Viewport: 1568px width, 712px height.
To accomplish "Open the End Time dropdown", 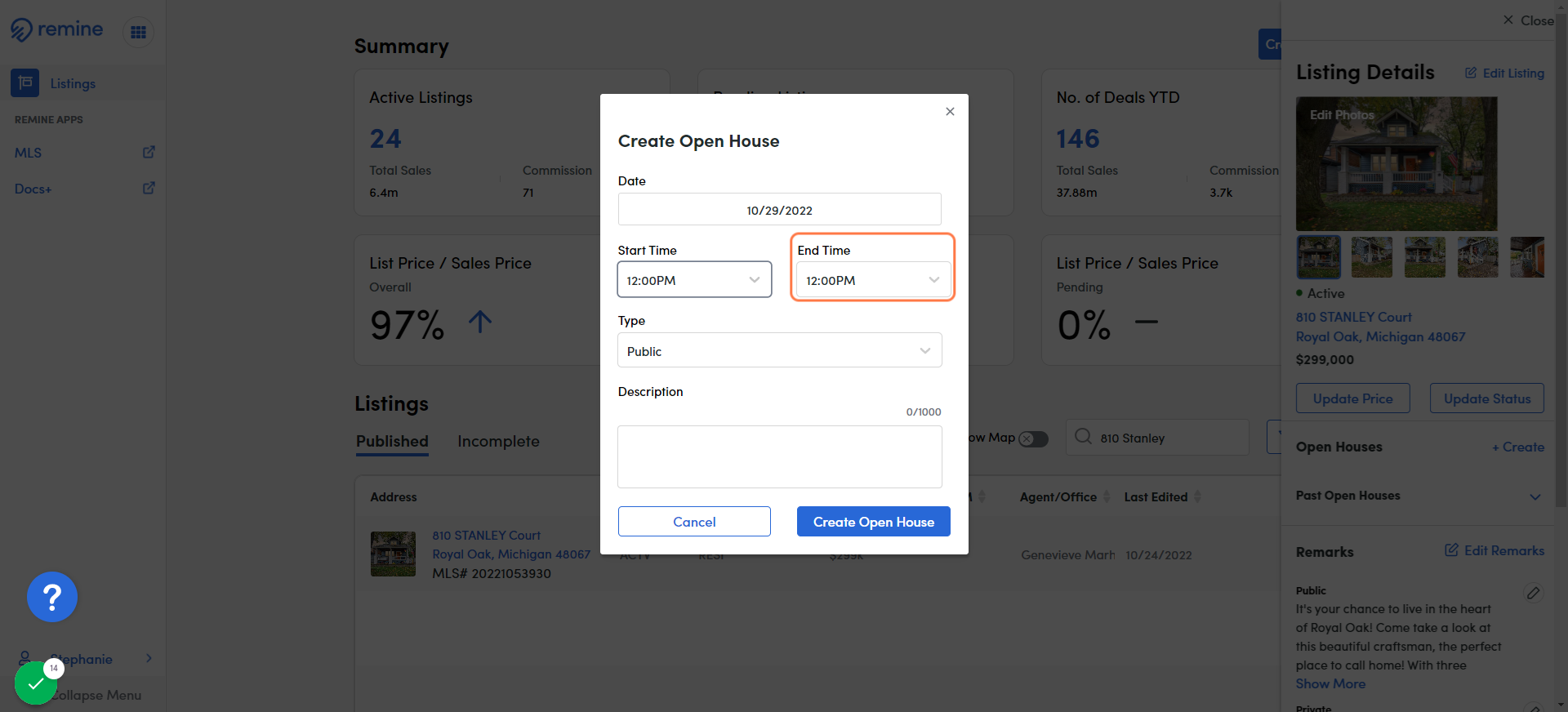I will pos(873,280).
